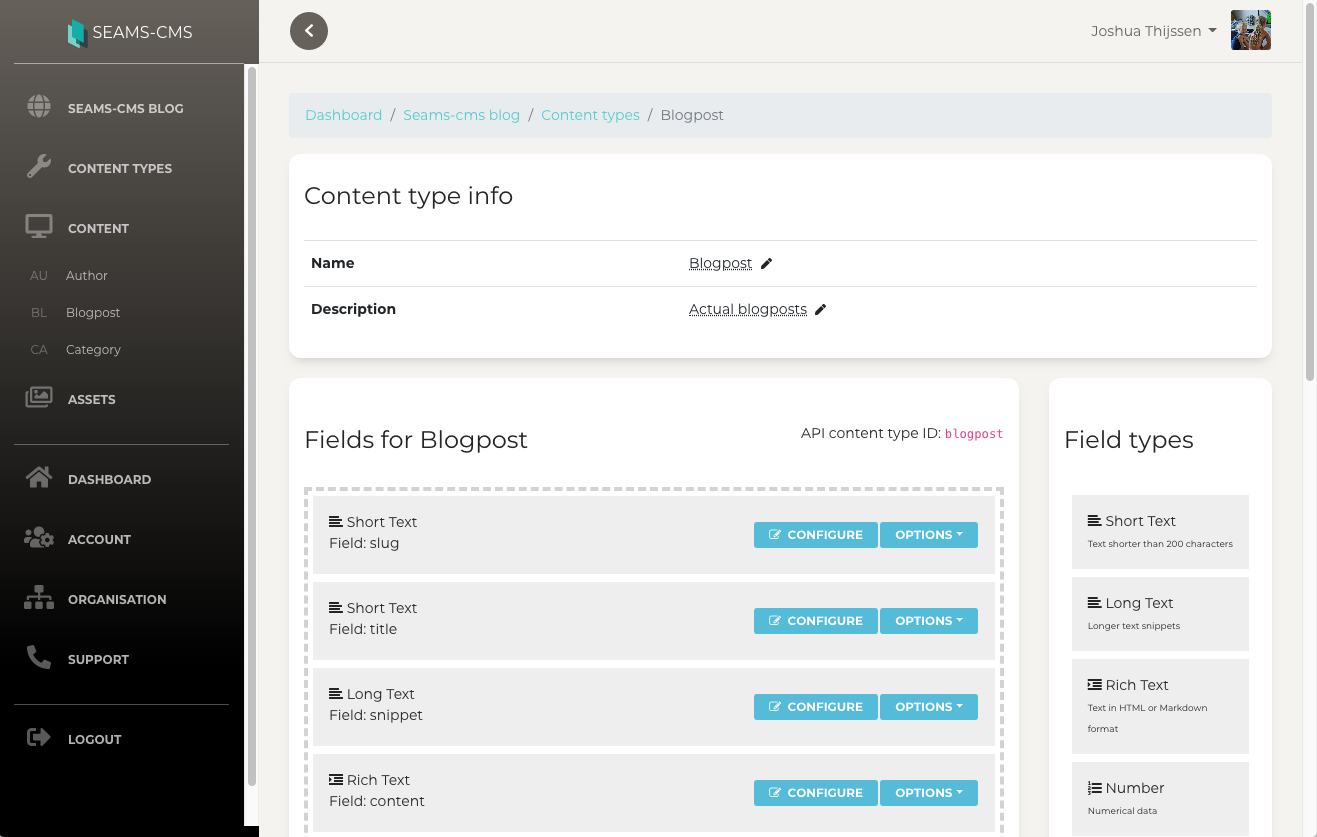Screen dimensions: 1317x837
Task: Click Content types breadcrumb link
Action: click(x=590, y=115)
